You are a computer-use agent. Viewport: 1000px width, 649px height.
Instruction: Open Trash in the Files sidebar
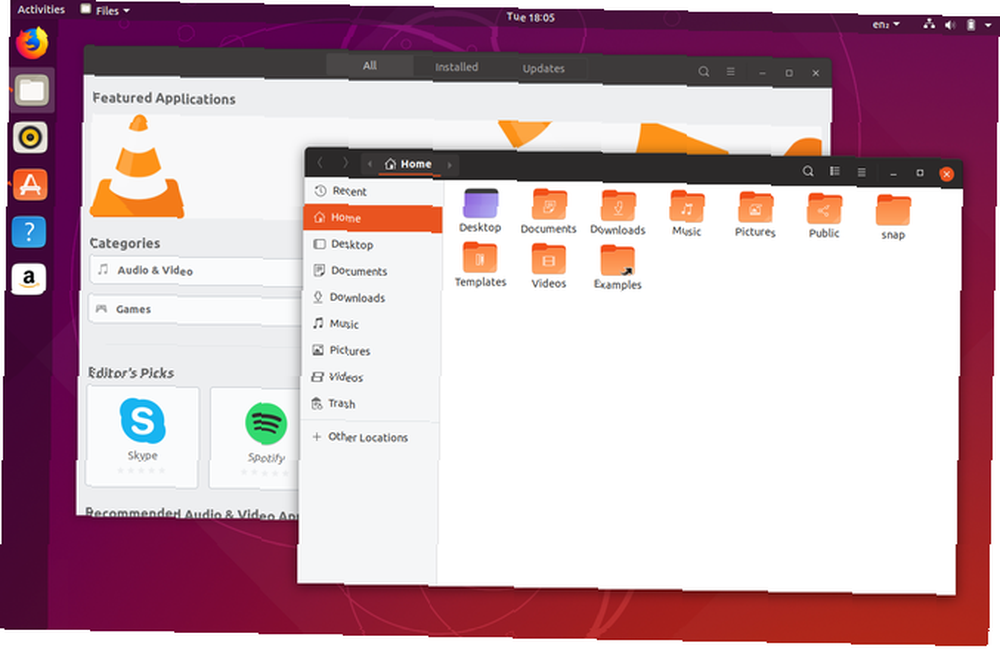(369, 404)
